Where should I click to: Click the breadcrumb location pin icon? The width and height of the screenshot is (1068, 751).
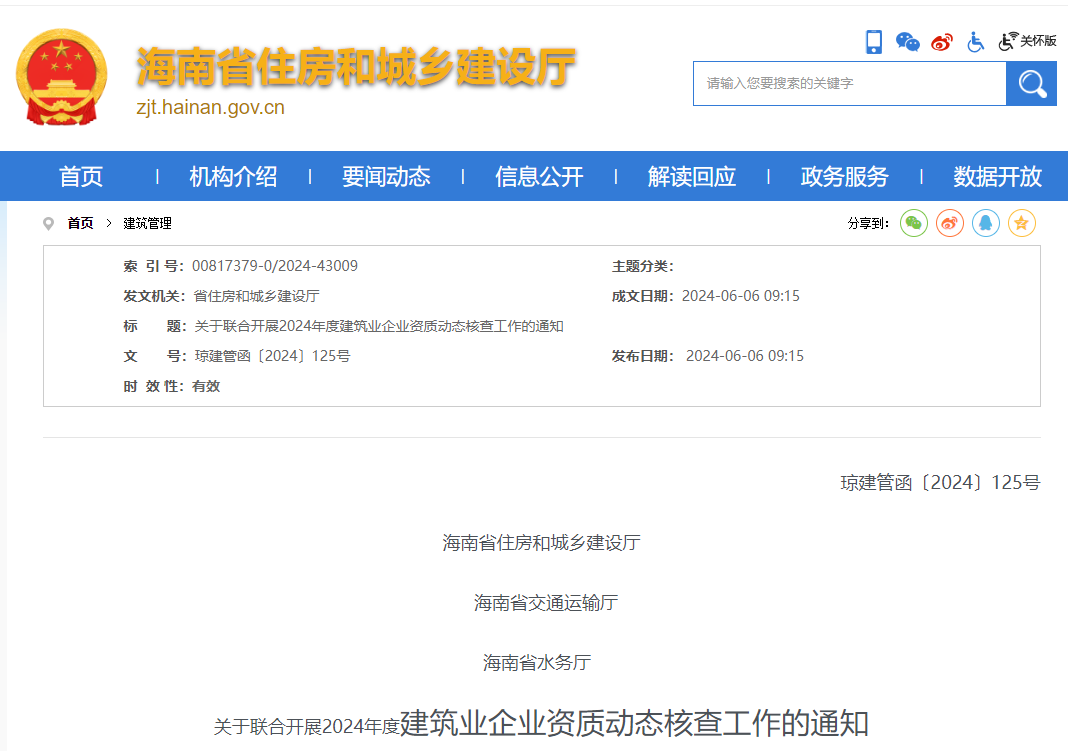[48, 223]
